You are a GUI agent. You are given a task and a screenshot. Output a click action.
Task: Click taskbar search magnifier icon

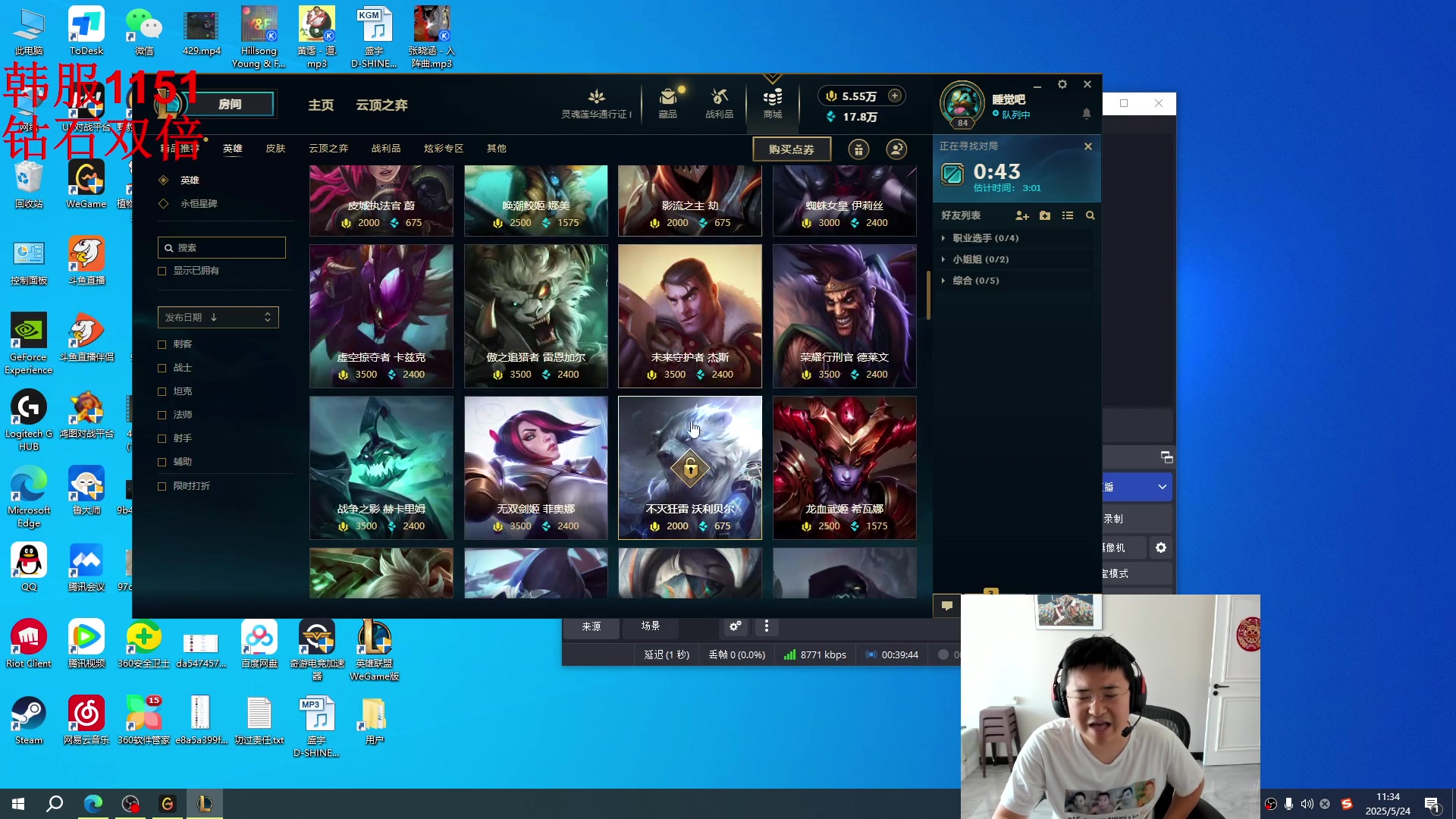pyautogui.click(x=55, y=804)
